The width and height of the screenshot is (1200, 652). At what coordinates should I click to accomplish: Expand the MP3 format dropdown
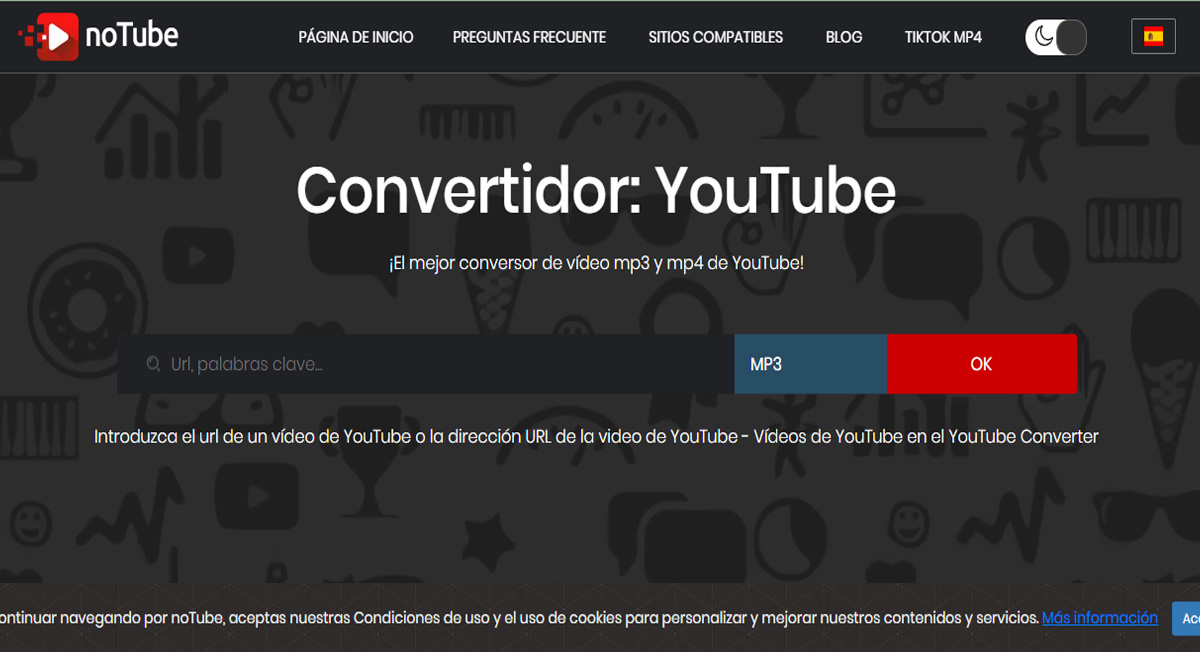[x=811, y=364]
